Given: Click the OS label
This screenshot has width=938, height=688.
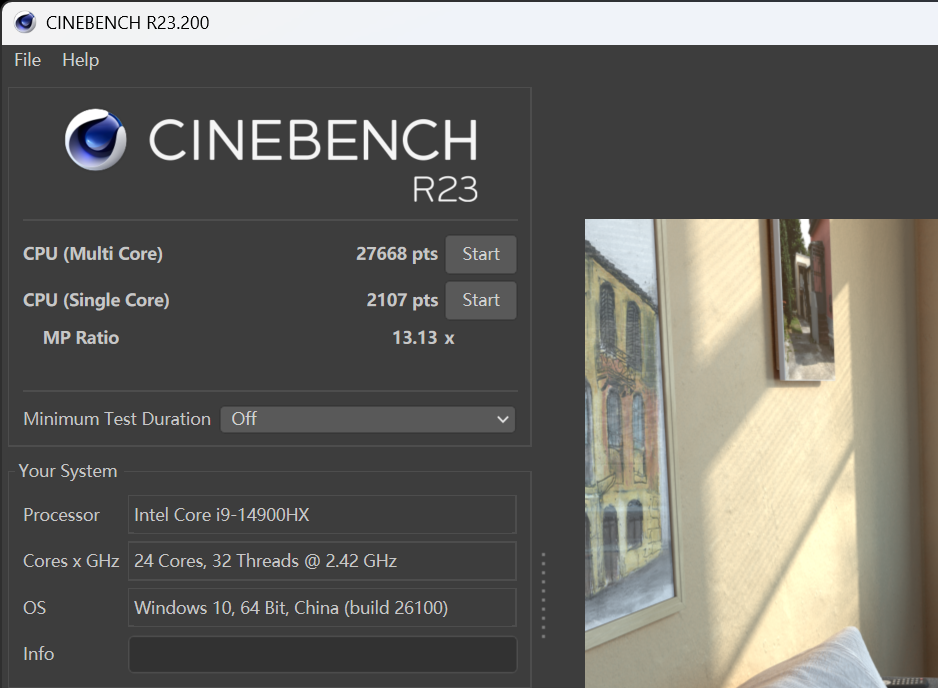Looking at the screenshot, I should [34, 607].
